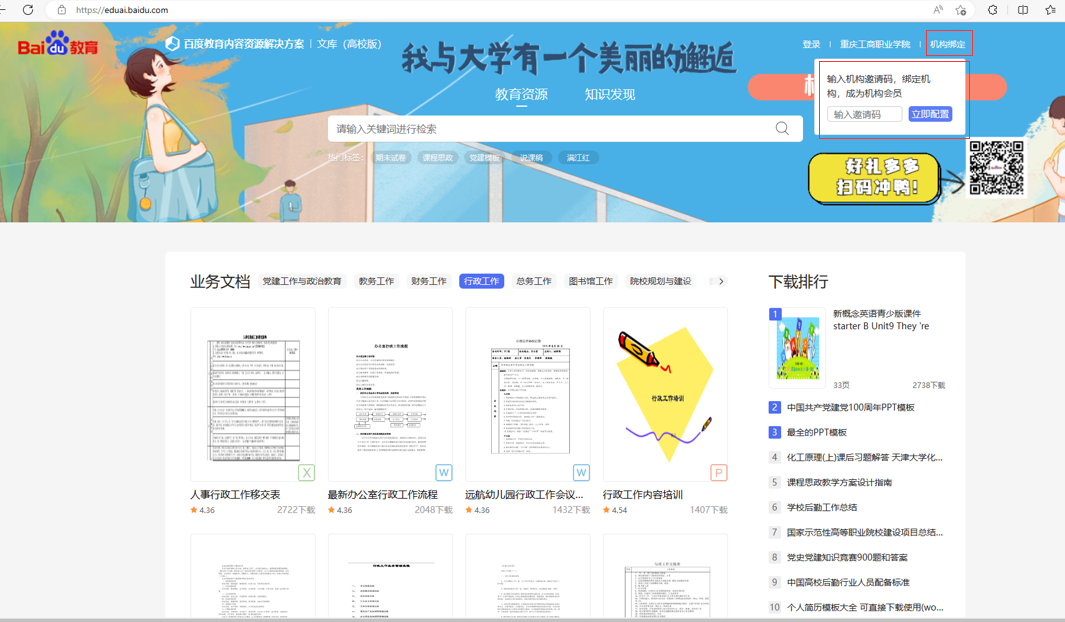Click the 立即配置 button

(x=930, y=115)
